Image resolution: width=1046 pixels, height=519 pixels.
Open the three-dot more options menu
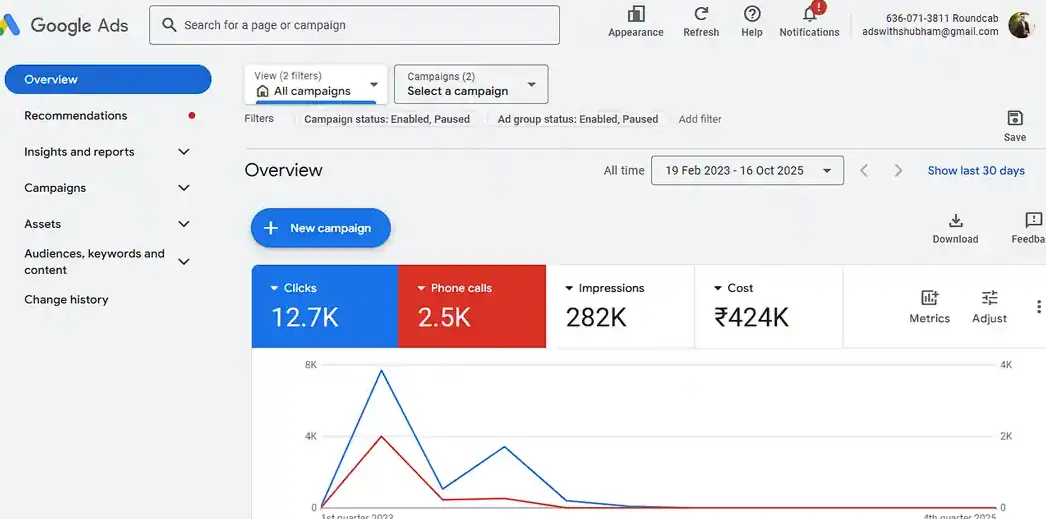click(x=1038, y=306)
